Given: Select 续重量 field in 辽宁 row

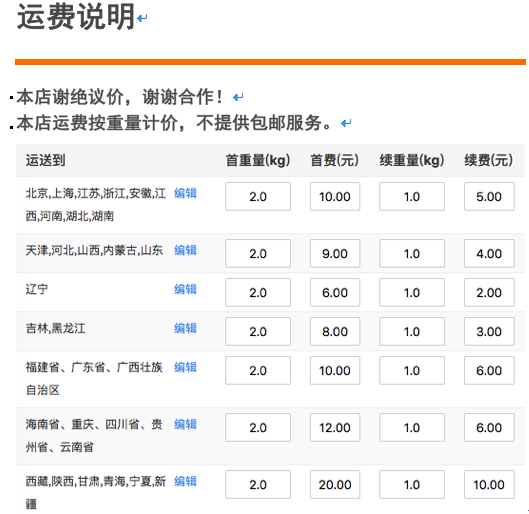Looking at the screenshot, I should [412, 292].
